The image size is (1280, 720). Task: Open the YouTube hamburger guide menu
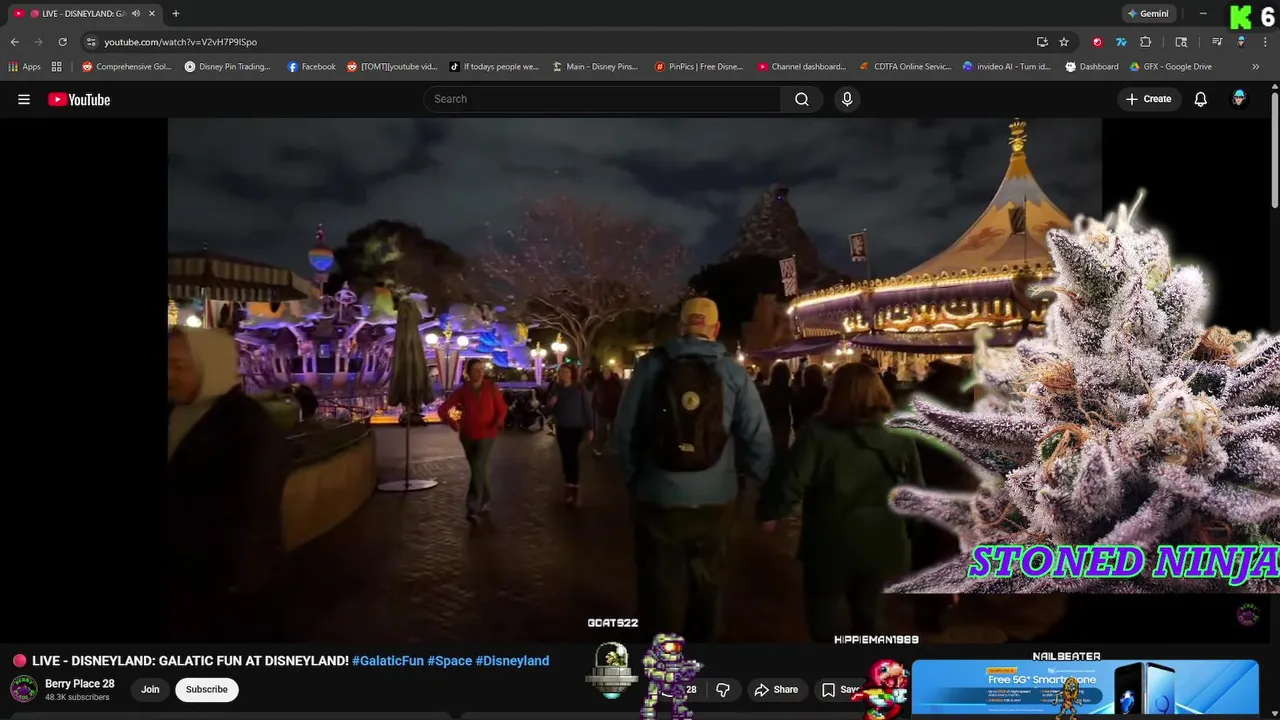click(24, 99)
